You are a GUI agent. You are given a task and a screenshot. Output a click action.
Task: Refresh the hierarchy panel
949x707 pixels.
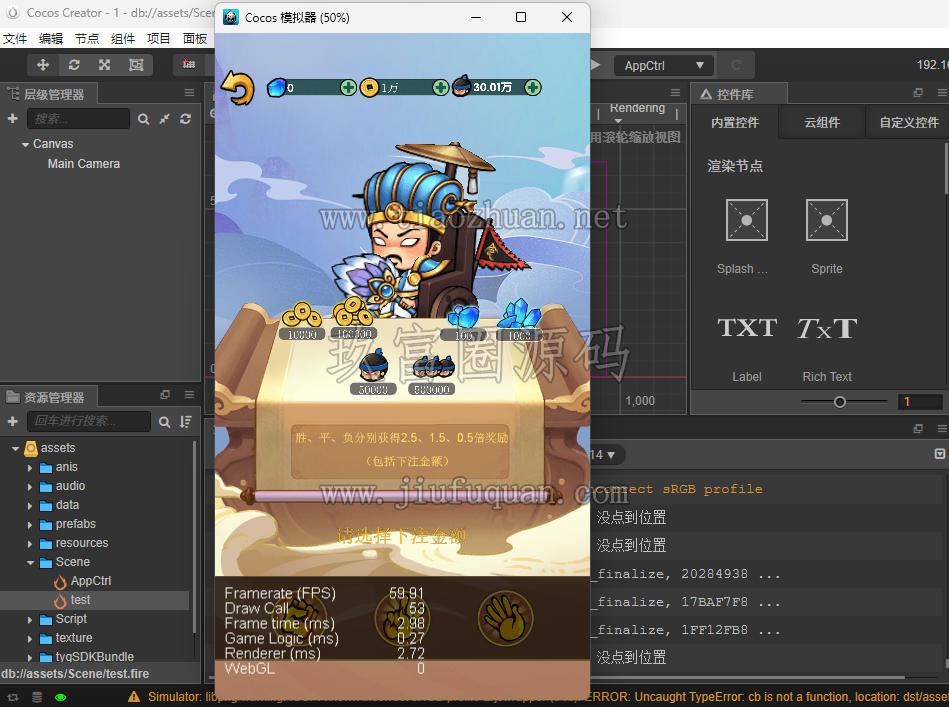click(x=185, y=119)
